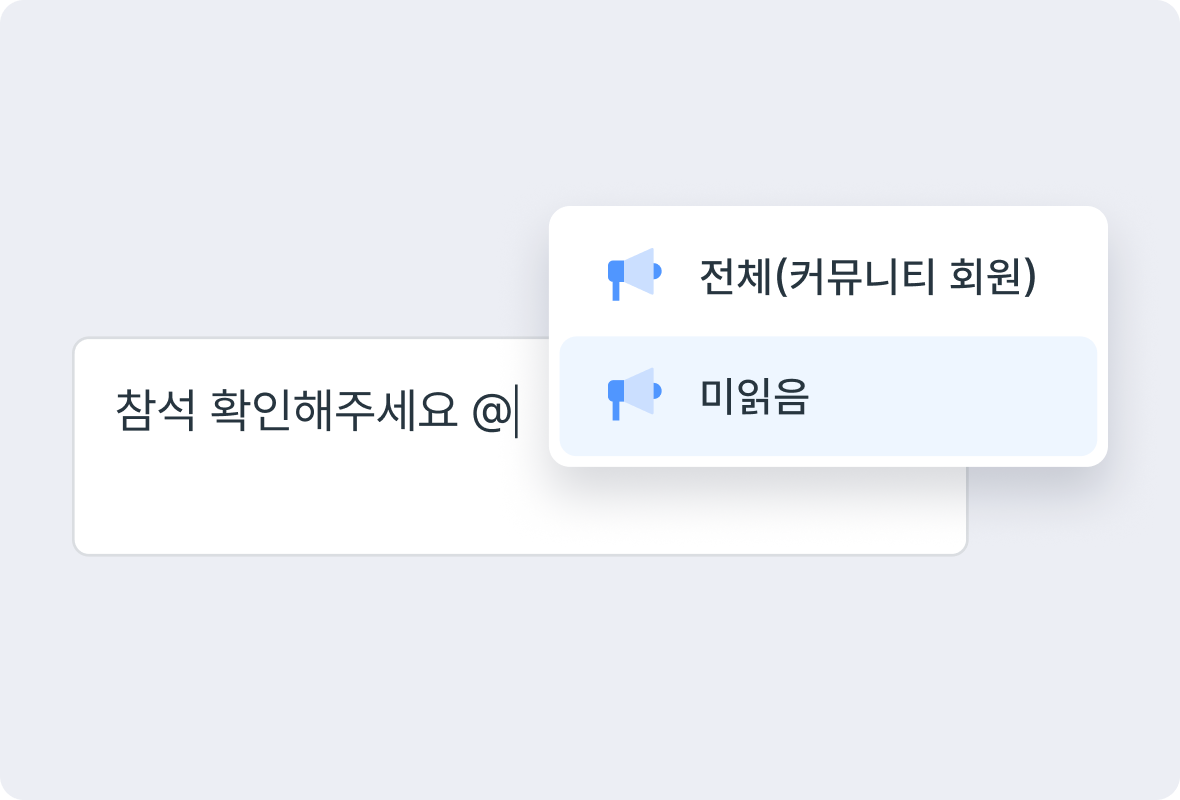Click the gray background outside the popup
The image size is (1180, 800).
pyautogui.click(x=301, y=151)
